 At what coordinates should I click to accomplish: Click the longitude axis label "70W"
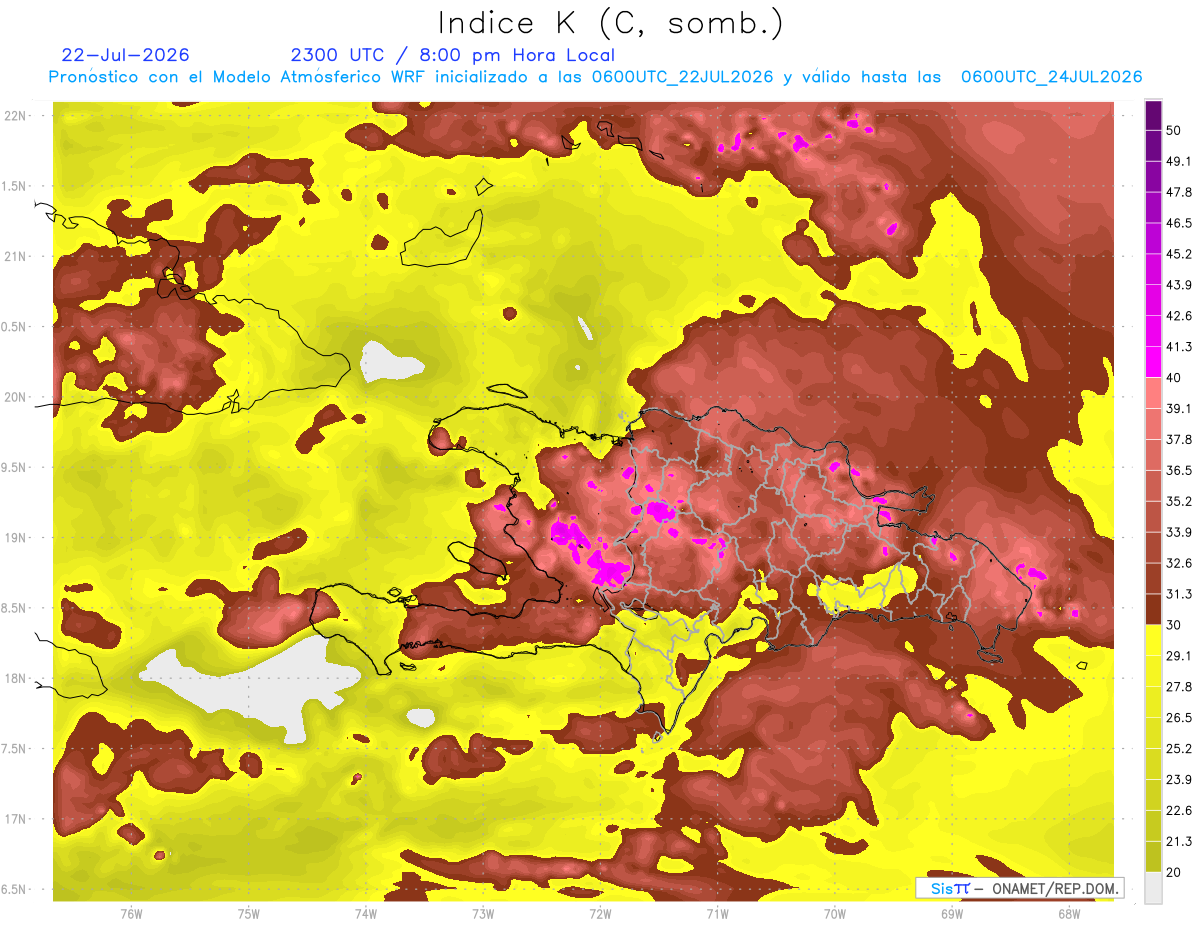(x=835, y=913)
